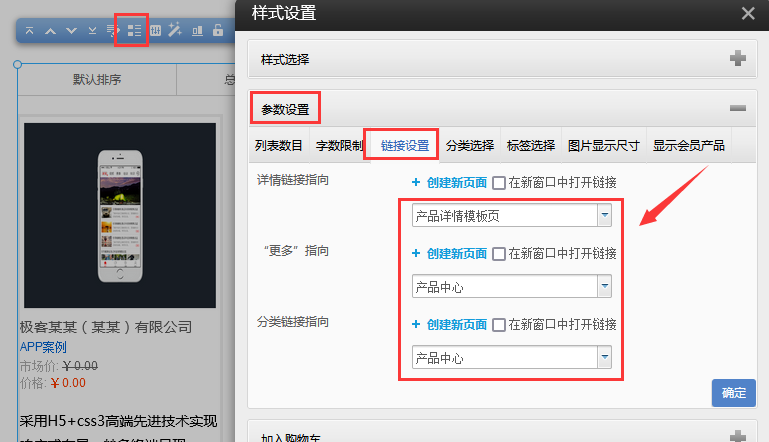Click the 确定 button
The height and width of the screenshot is (442, 769).
(733, 393)
